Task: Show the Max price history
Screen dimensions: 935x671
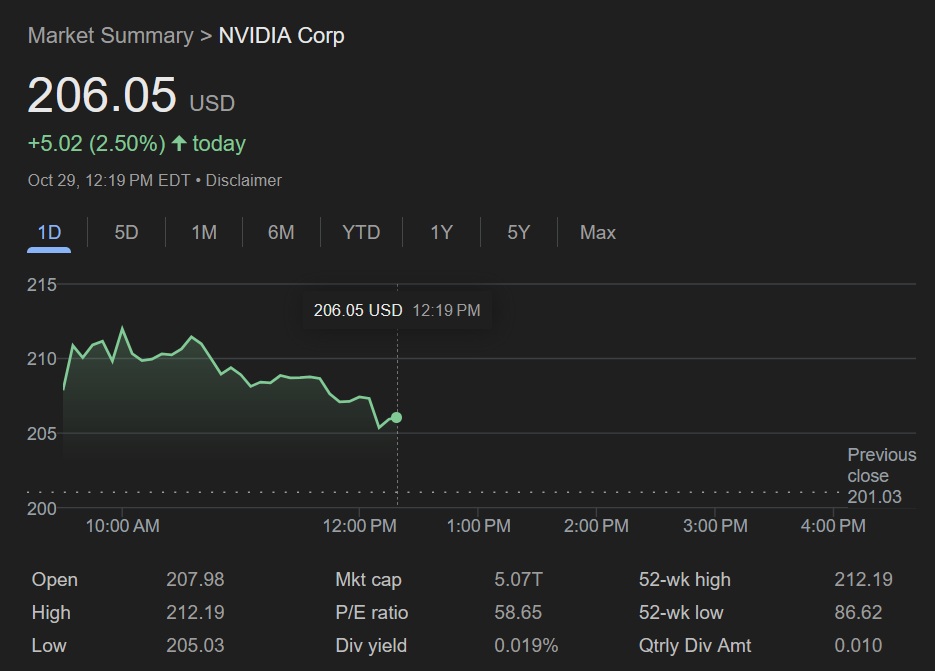Action: pyautogui.click(x=597, y=233)
